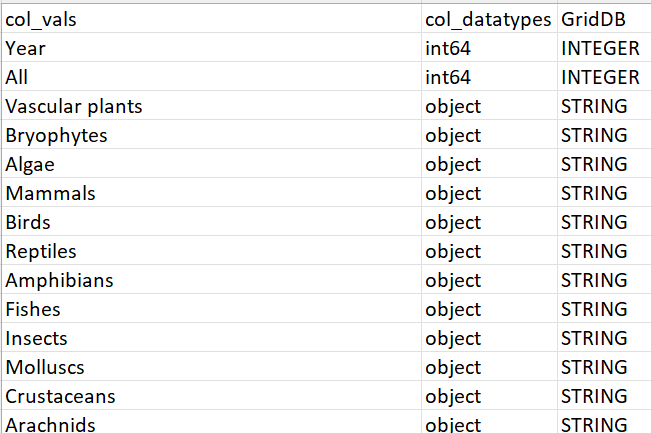Click the Crustaceans cell
The width and height of the screenshot is (651, 433).
[61, 396]
